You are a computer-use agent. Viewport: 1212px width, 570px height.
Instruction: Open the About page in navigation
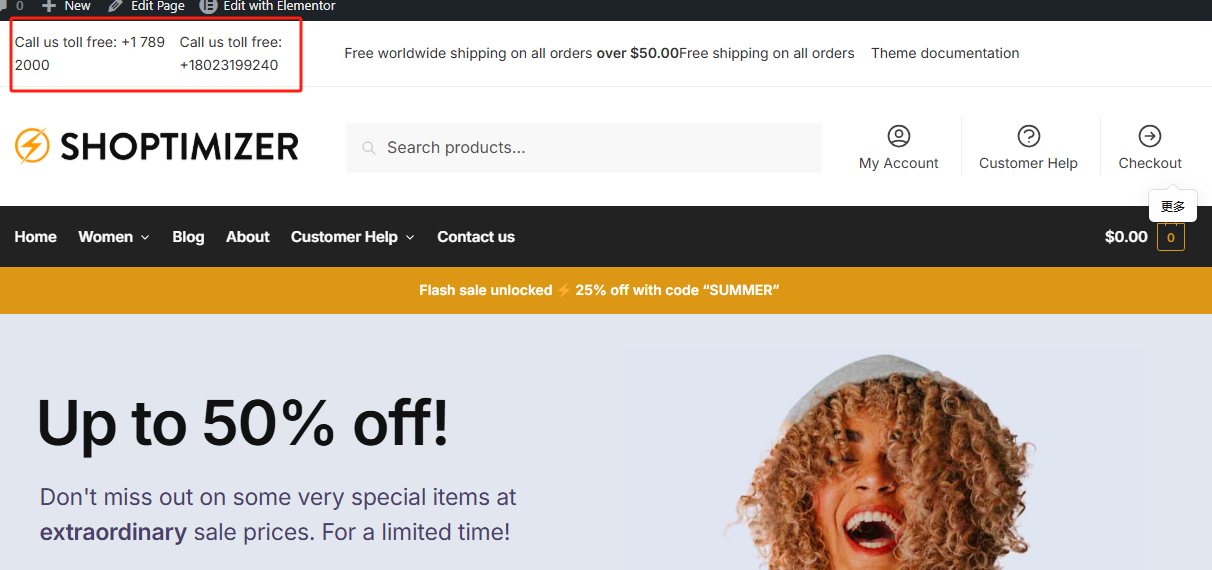247,237
